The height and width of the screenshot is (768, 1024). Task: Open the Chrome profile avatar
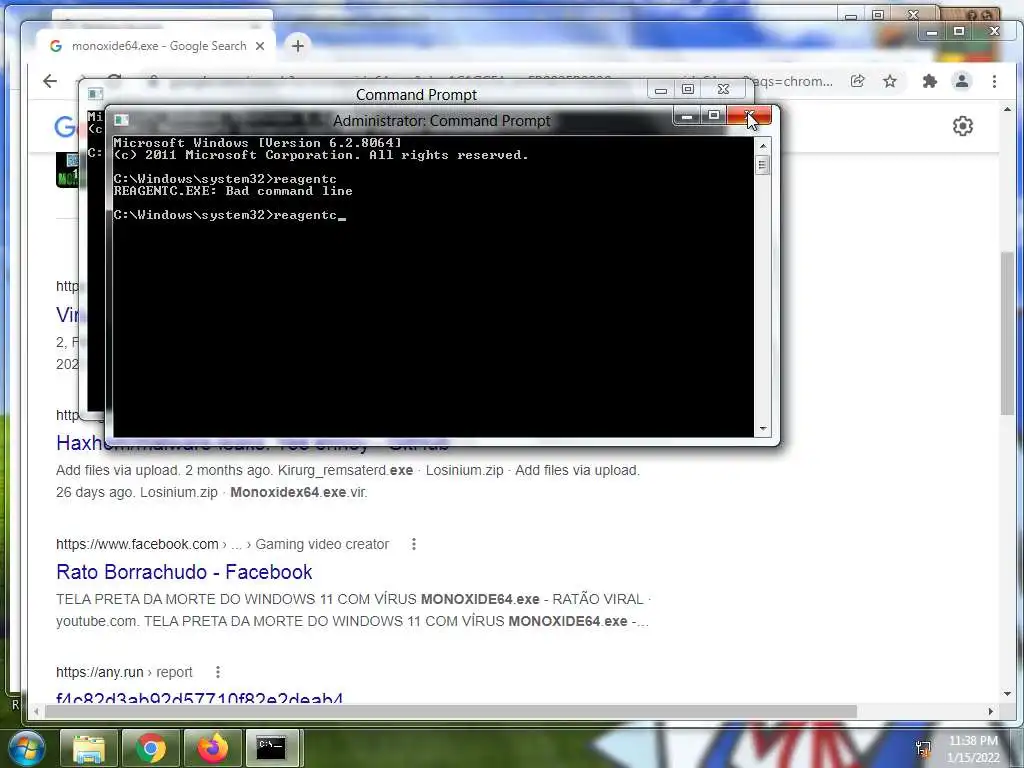point(961,81)
